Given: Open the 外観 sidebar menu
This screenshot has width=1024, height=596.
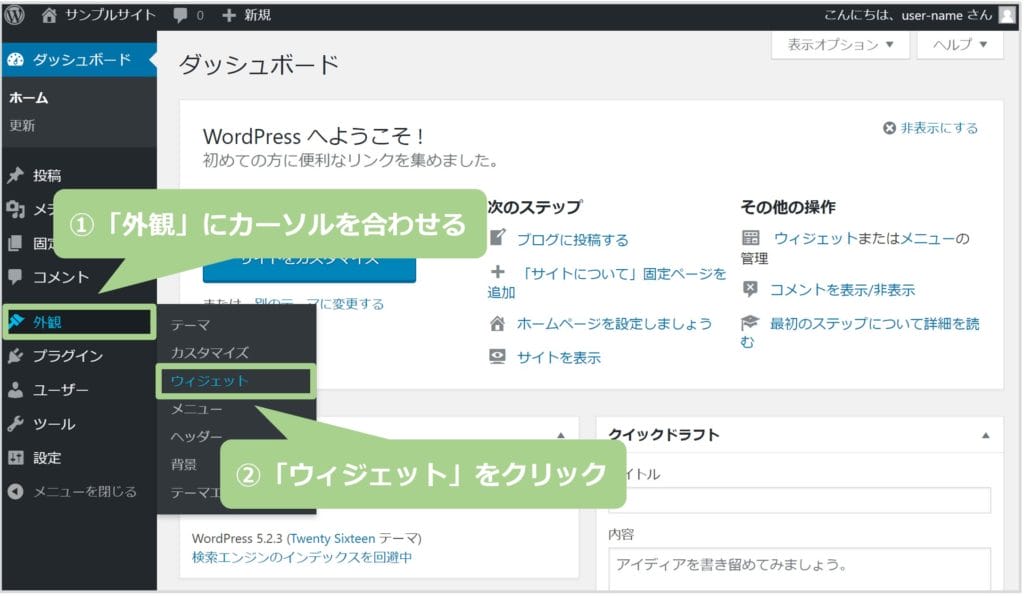Looking at the screenshot, I should click(x=79, y=321).
